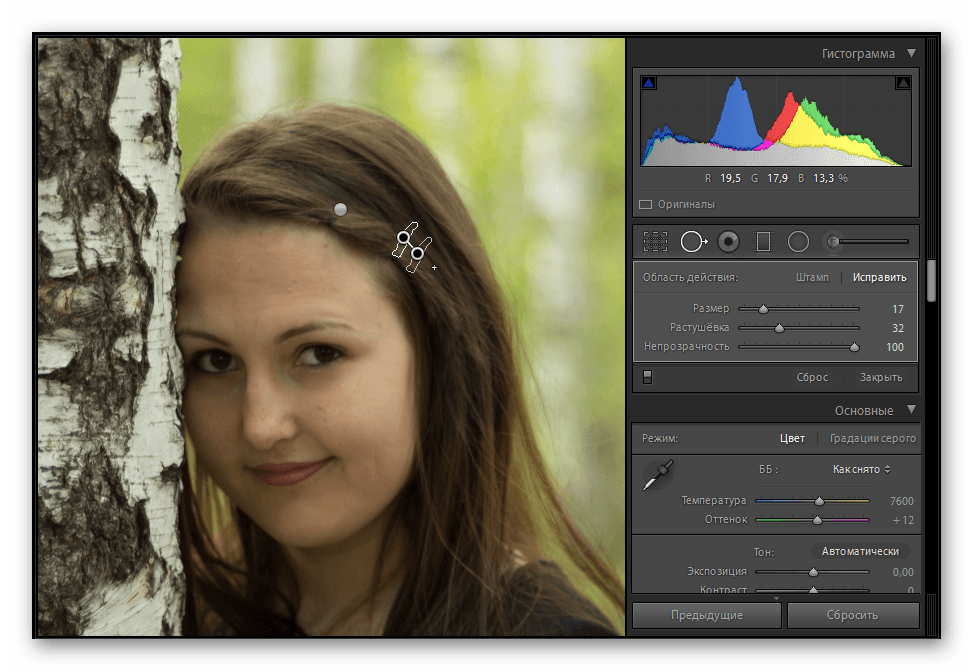973x671 pixels.
Task: Collapse the Основные panel
Action: 912,410
